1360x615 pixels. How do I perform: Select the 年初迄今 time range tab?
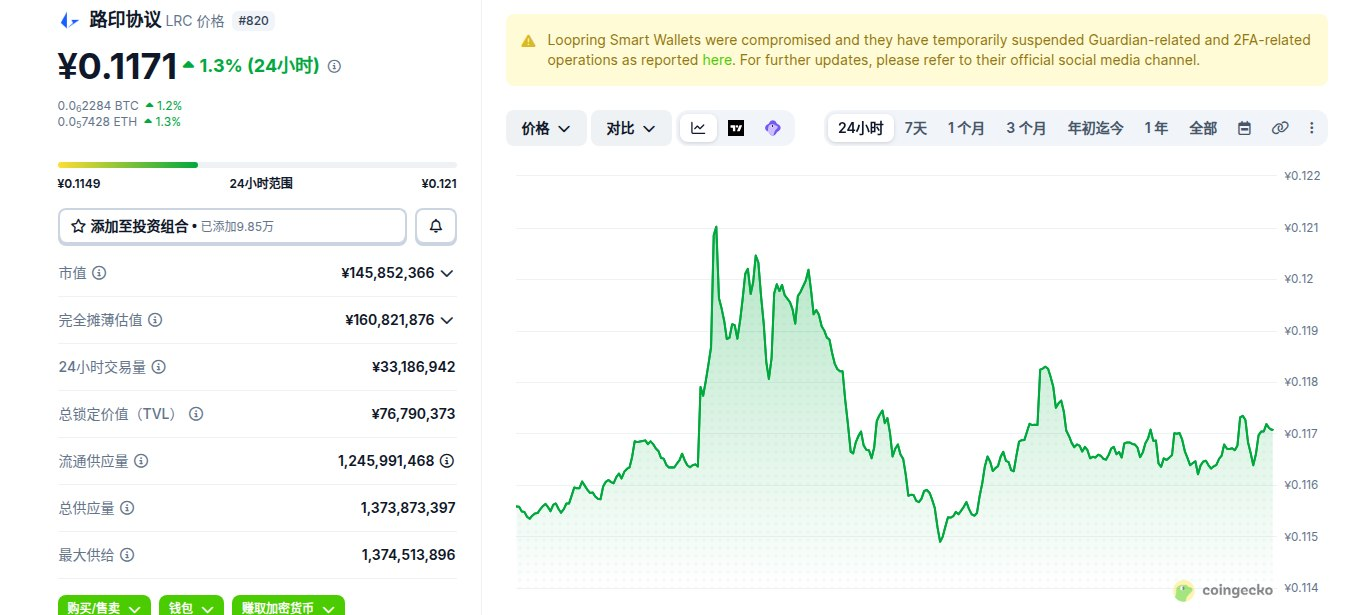[x=1095, y=128]
